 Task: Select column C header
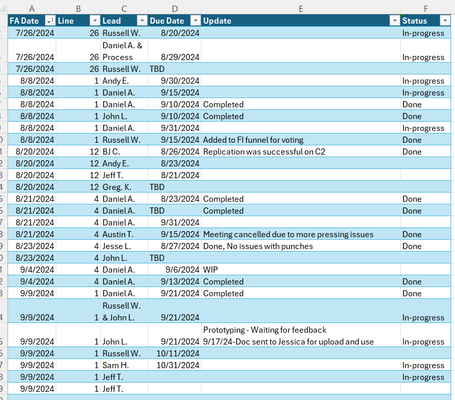pyautogui.click(x=124, y=9)
